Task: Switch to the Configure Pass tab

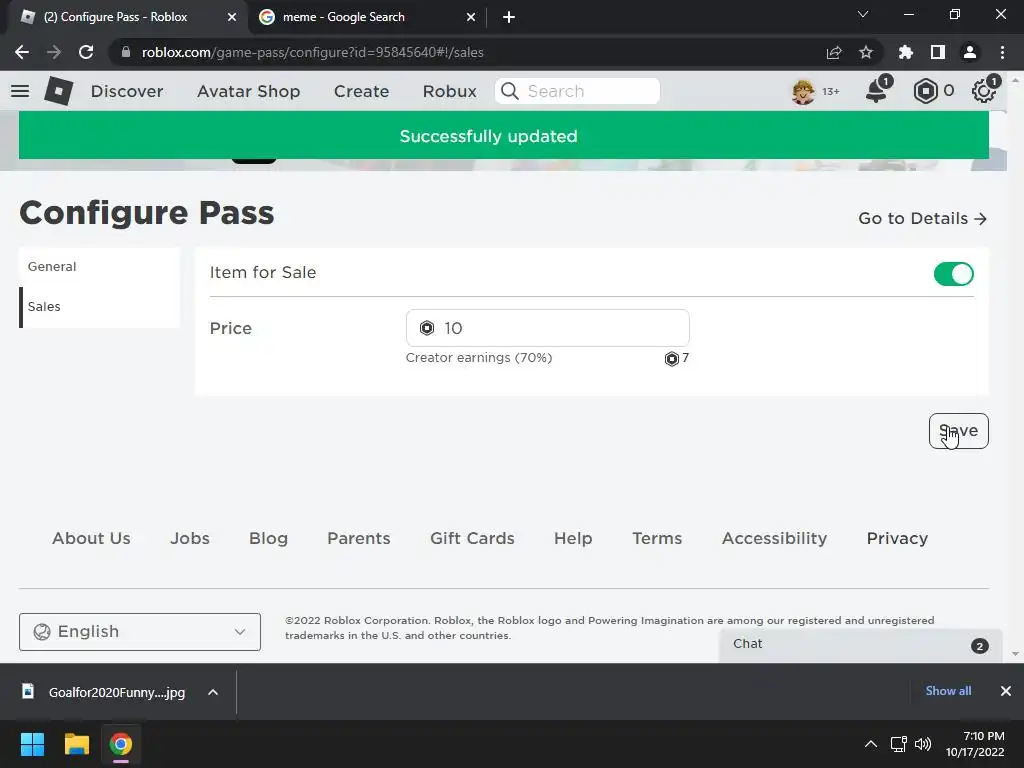Action: (124, 17)
